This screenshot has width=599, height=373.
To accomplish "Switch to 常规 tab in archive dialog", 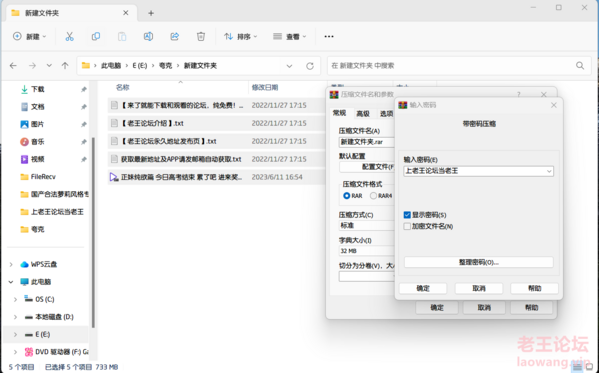I will 339,113.
